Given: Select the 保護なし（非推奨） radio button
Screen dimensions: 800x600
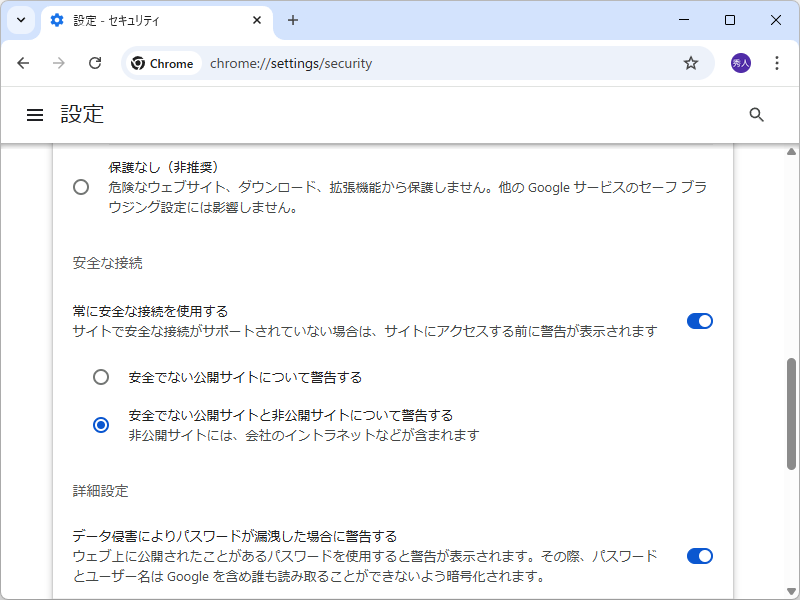Looking at the screenshot, I should [81, 186].
